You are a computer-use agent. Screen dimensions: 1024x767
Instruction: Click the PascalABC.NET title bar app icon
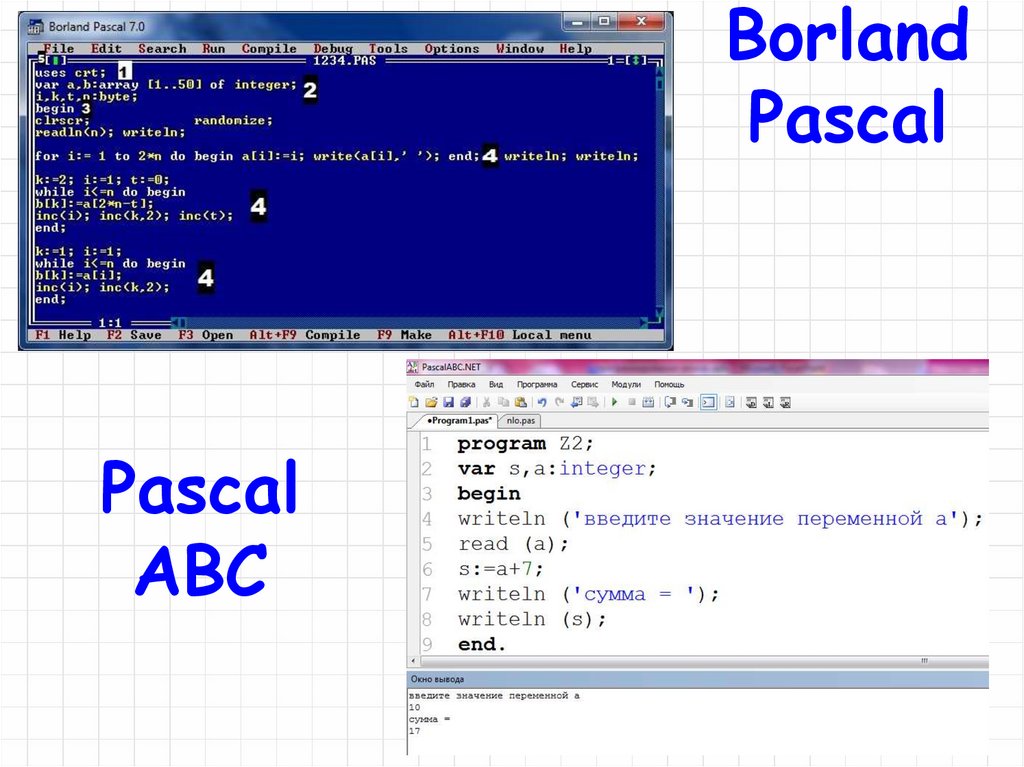(413, 367)
